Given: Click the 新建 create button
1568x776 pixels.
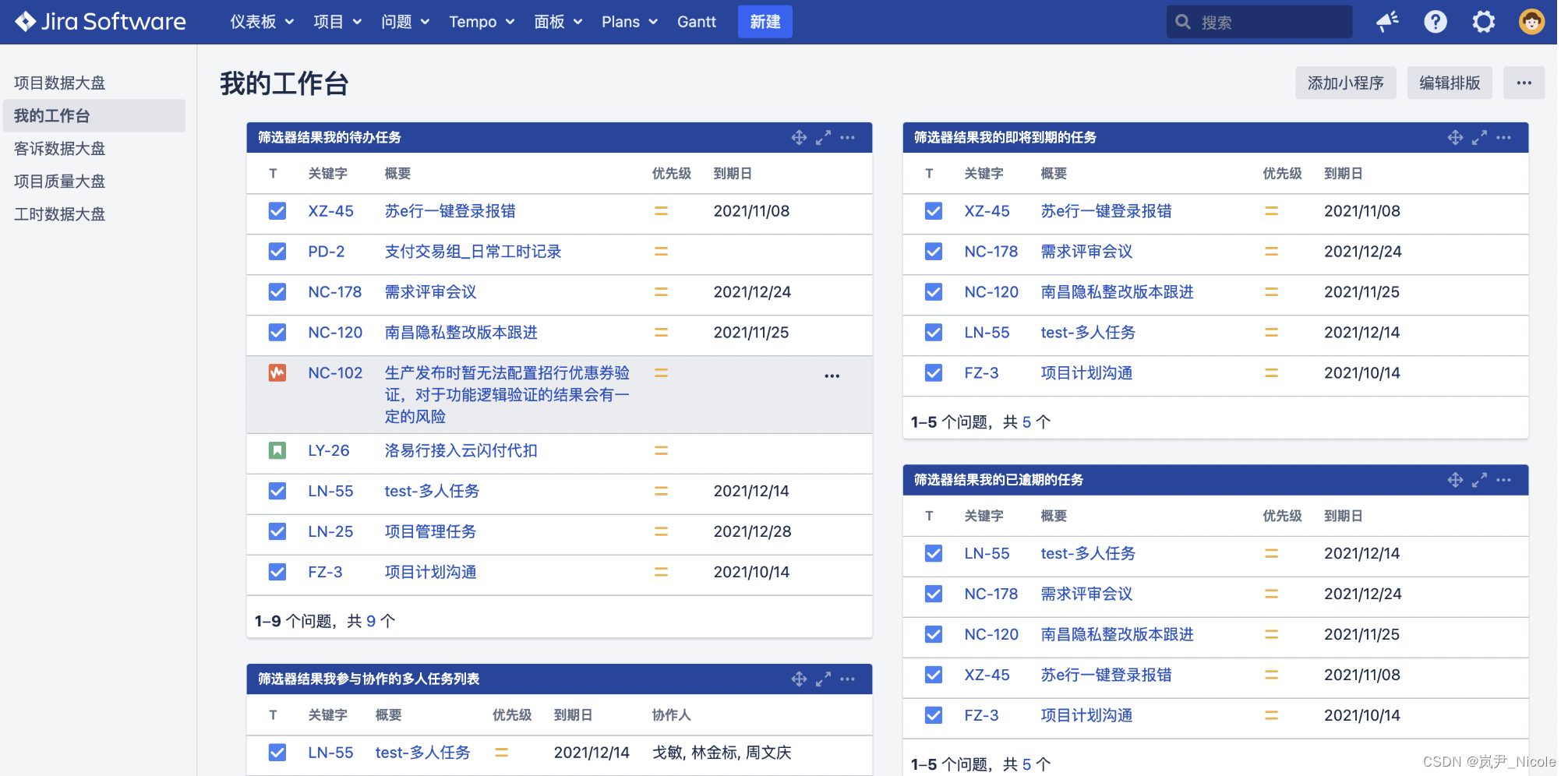Looking at the screenshot, I should (x=765, y=22).
